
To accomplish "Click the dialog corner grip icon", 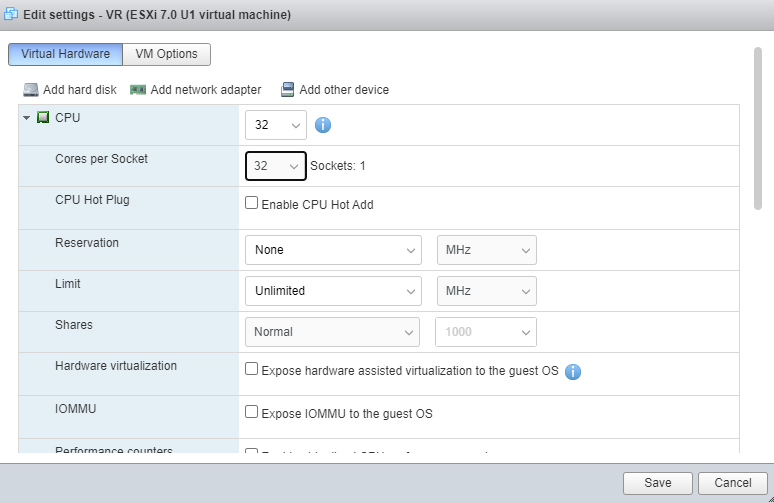I will (x=771, y=500).
